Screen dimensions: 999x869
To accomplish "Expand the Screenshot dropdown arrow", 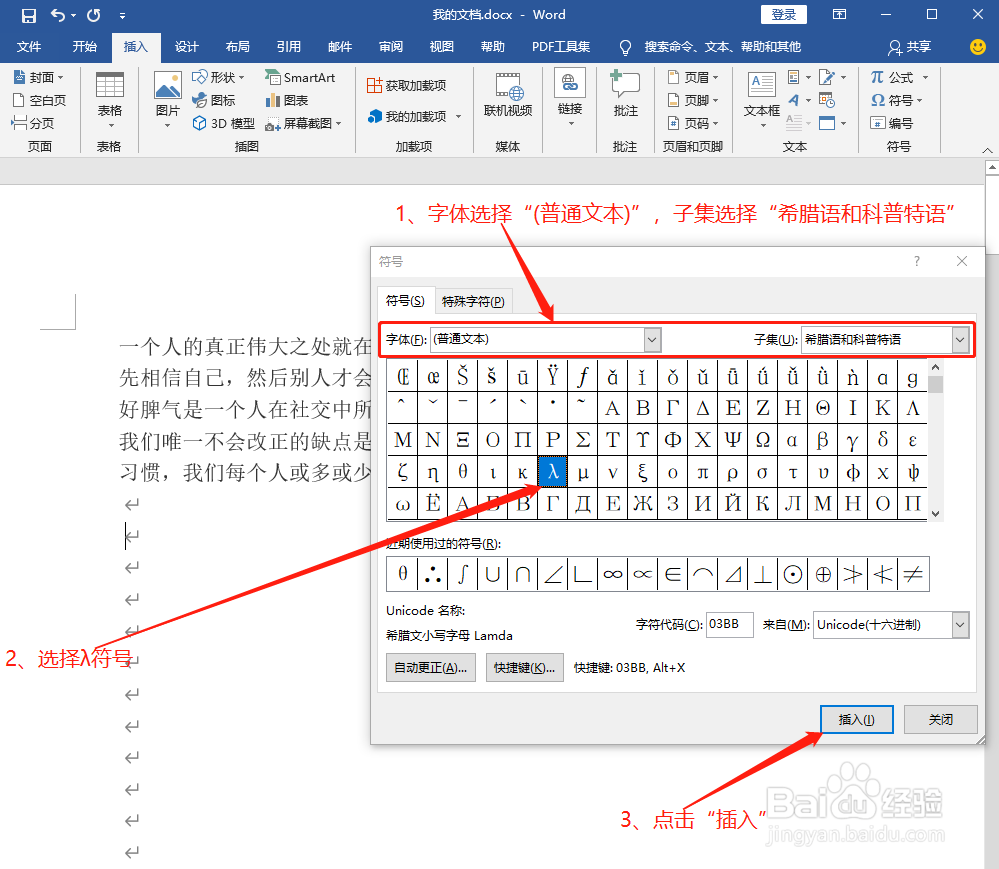I will tap(338, 124).
